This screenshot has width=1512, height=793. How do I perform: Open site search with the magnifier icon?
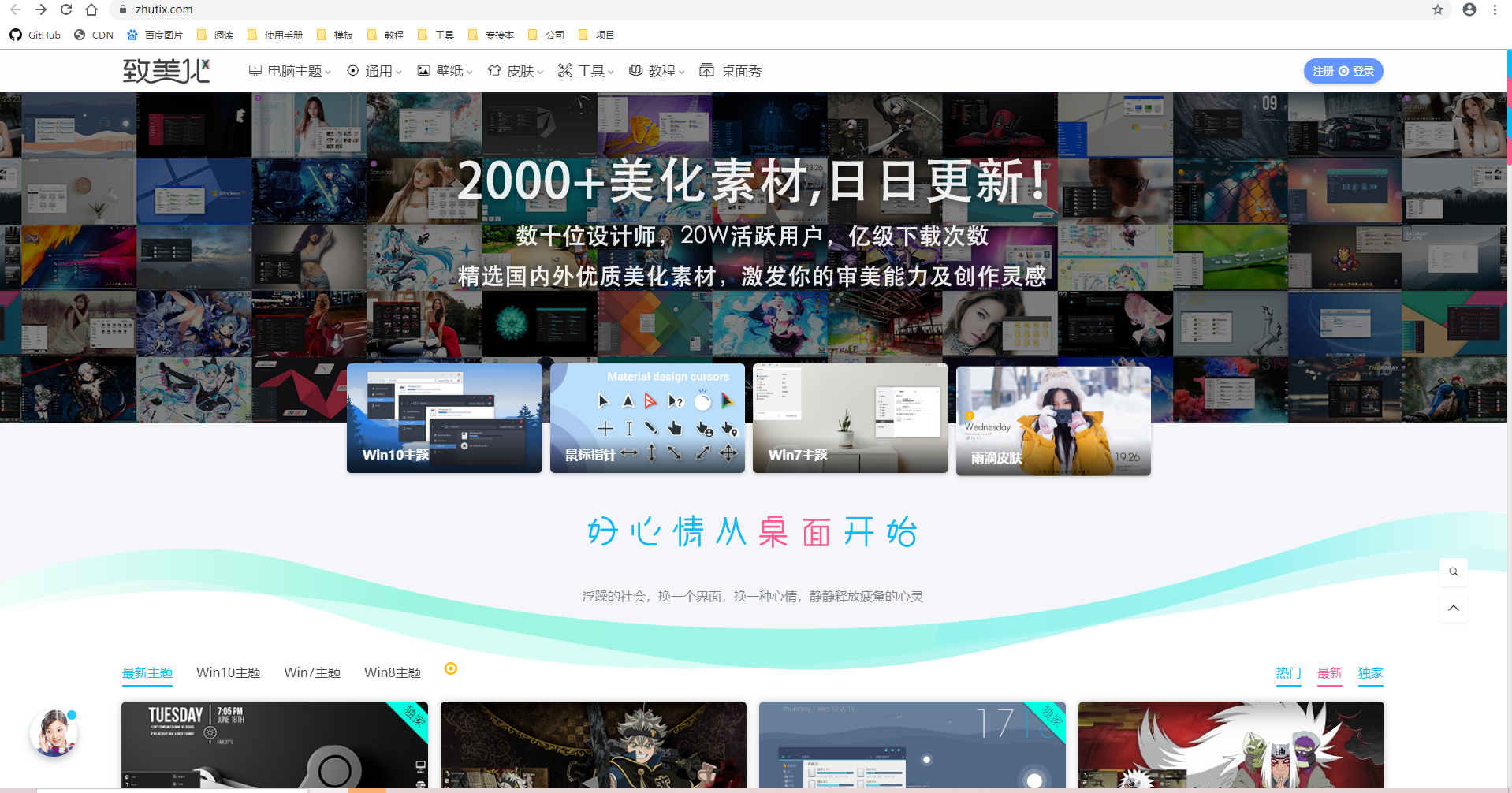tap(1453, 571)
